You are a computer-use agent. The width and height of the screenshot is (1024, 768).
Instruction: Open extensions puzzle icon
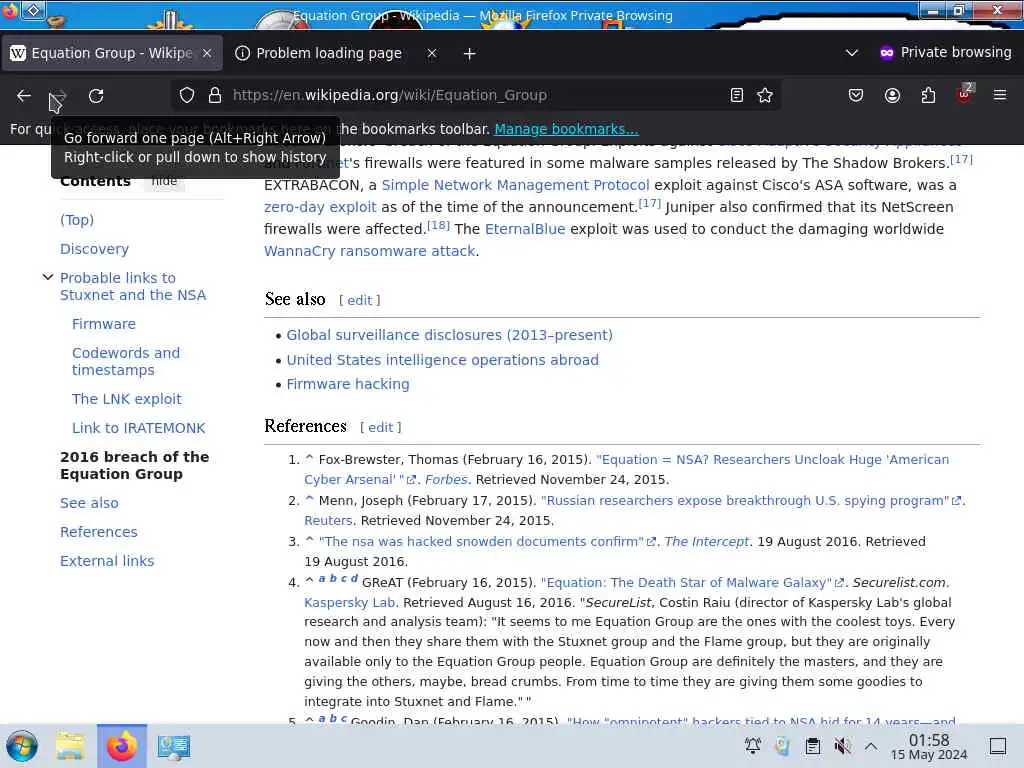pyautogui.click(x=928, y=95)
